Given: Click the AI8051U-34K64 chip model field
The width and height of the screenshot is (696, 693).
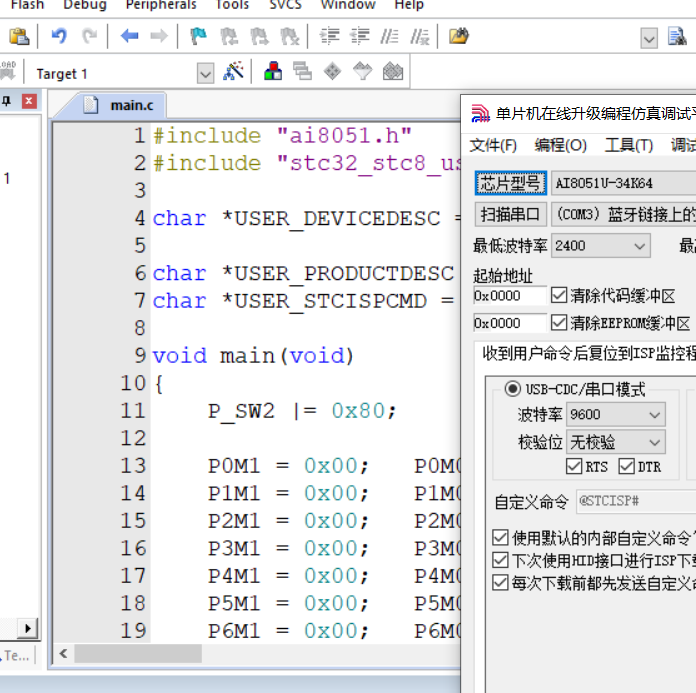Looking at the screenshot, I should (624, 183).
